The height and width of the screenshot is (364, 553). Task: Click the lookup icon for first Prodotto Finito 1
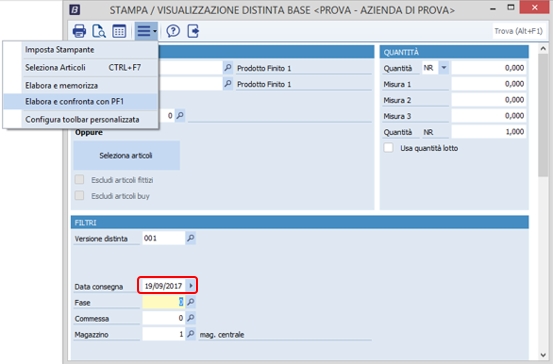point(228,67)
